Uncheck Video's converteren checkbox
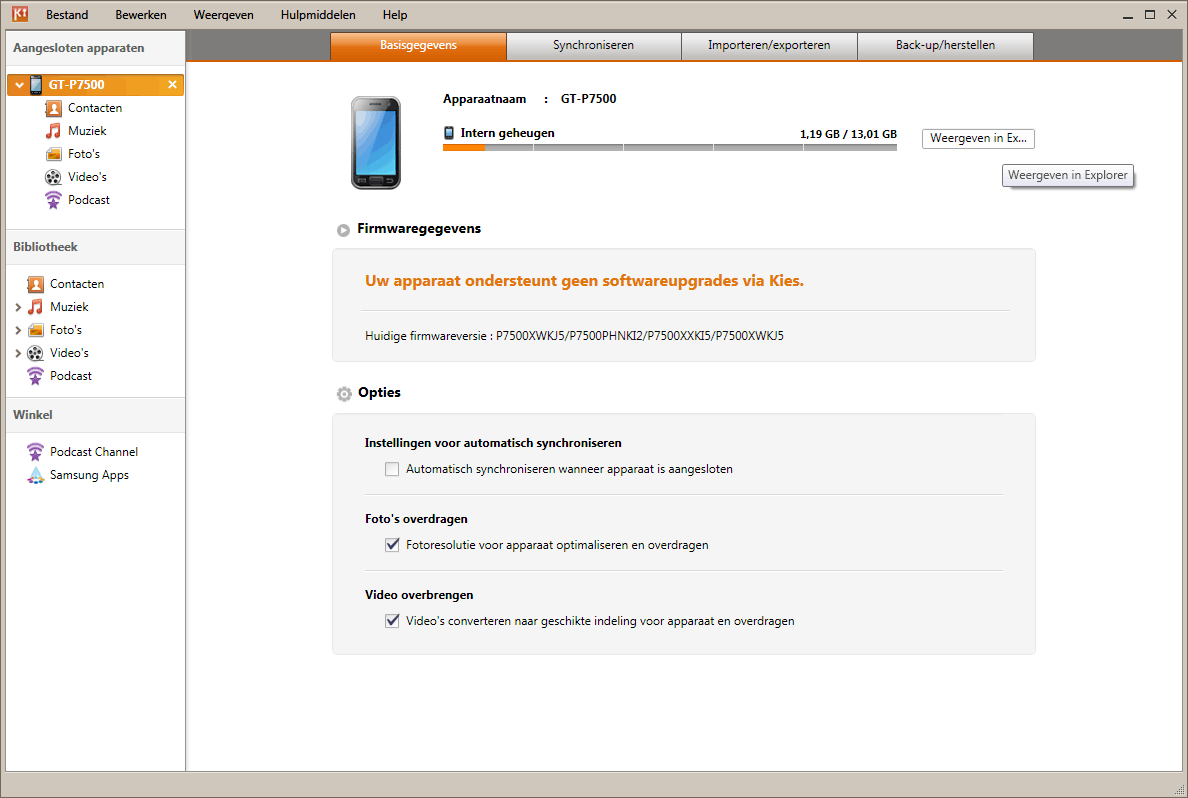 [x=392, y=621]
